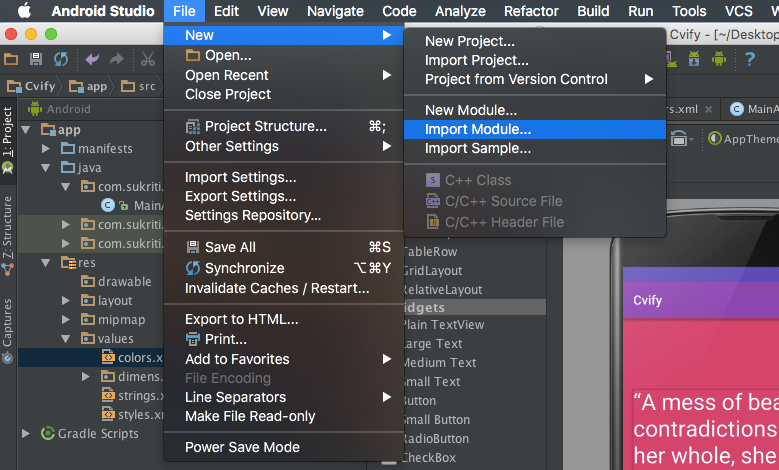The image size is (779, 470).
Task: Click the Open folder toolbar icon
Action: point(11,59)
